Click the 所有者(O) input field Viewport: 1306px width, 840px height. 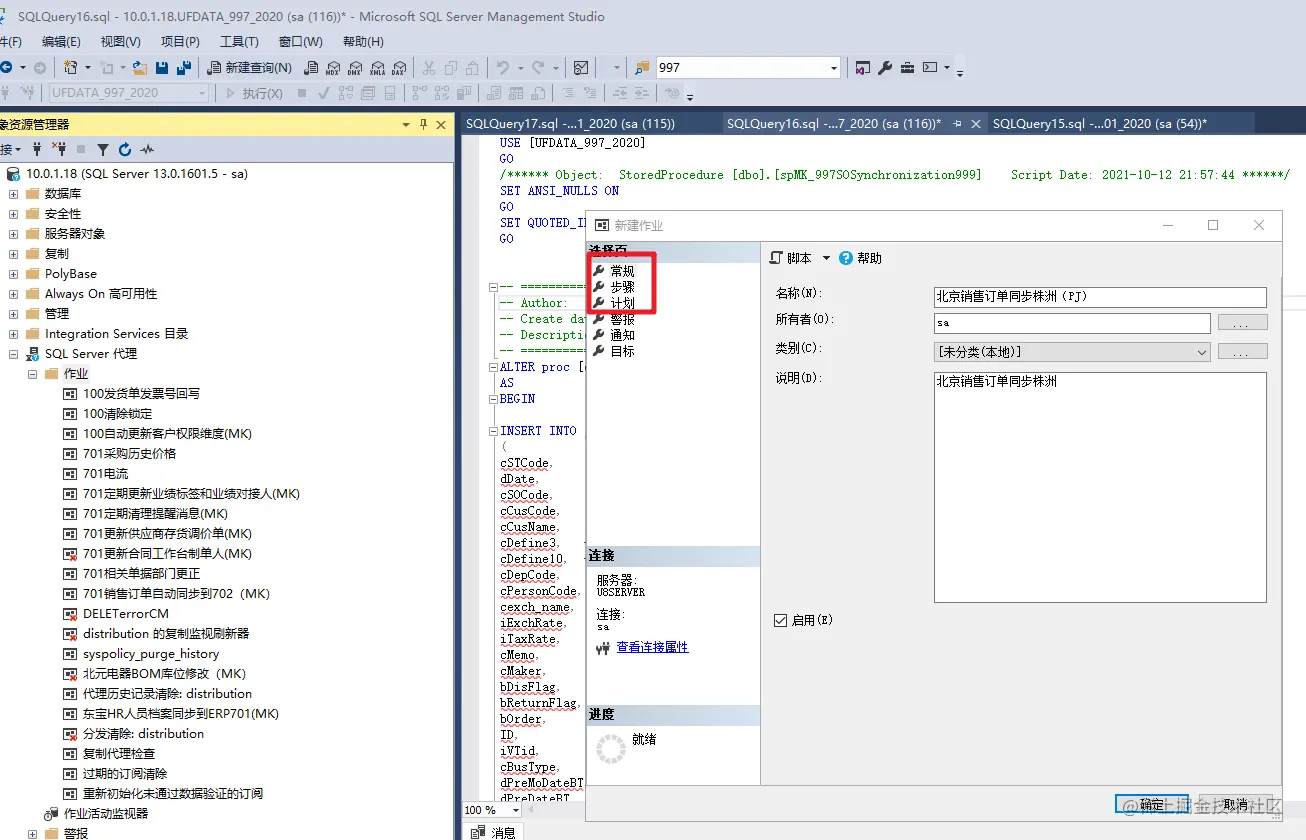1072,323
